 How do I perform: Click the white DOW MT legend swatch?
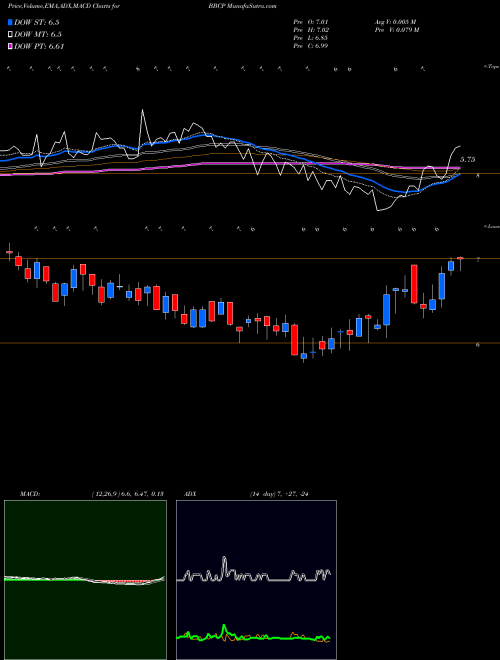click(10, 34)
